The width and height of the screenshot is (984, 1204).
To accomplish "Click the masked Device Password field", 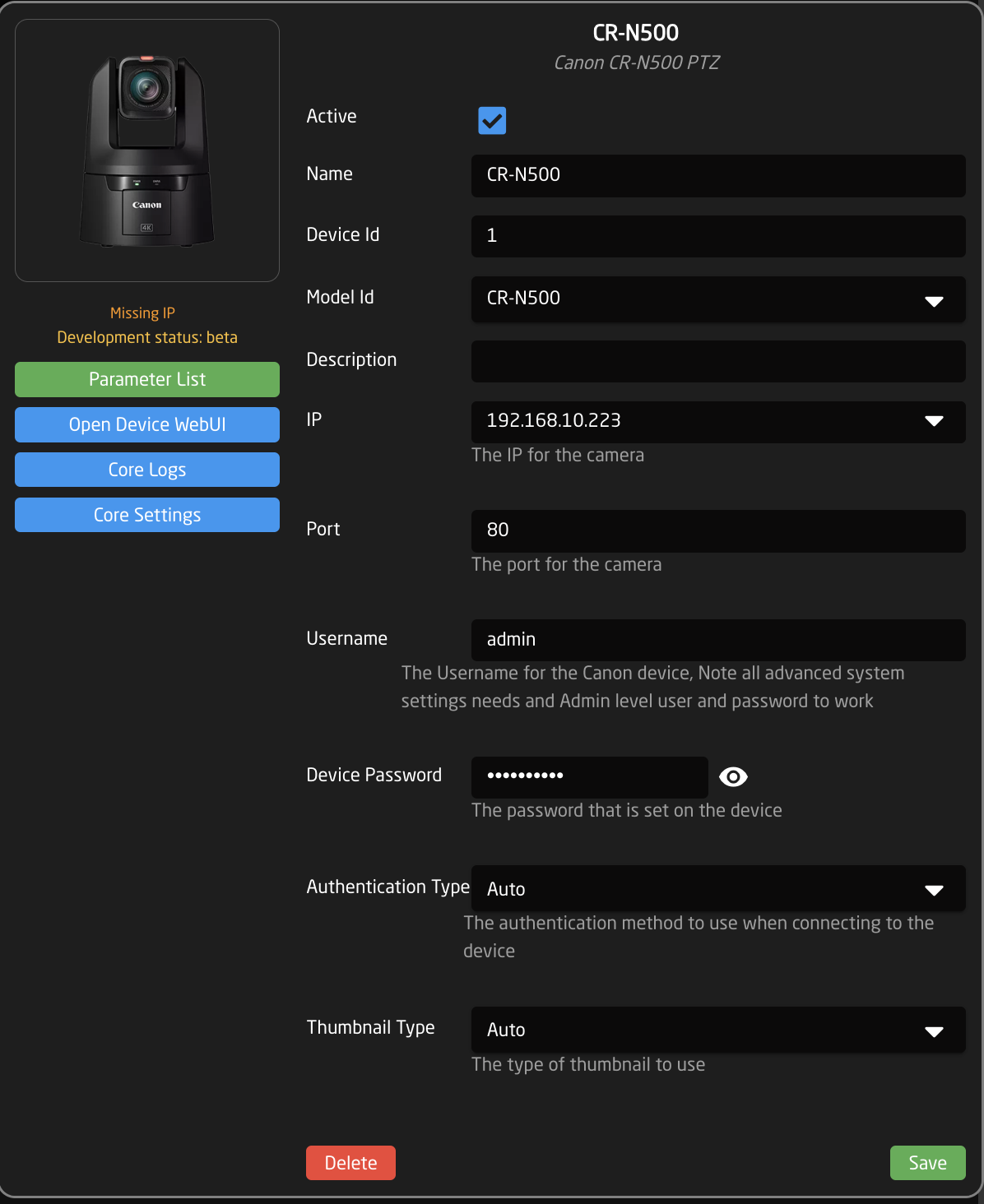I will pyautogui.click(x=589, y=776).
